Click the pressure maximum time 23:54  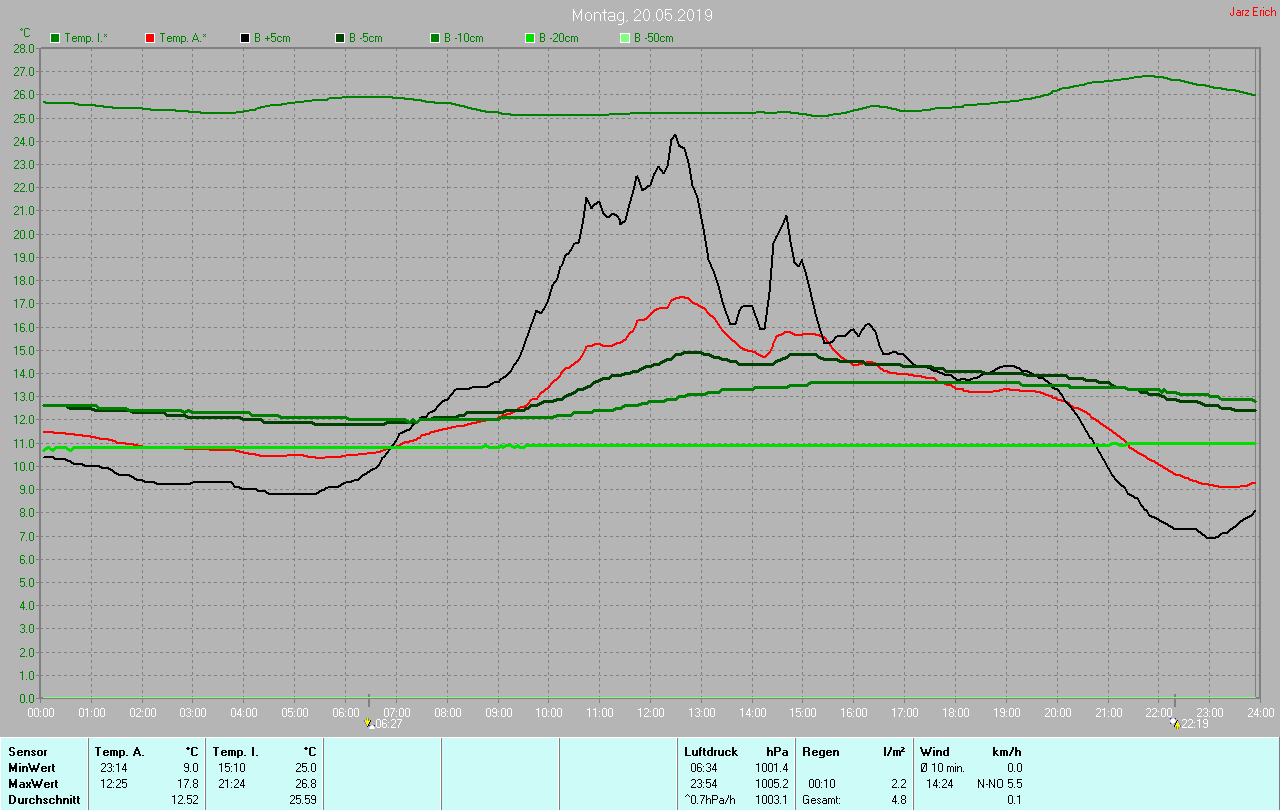(x=704, y=783)
